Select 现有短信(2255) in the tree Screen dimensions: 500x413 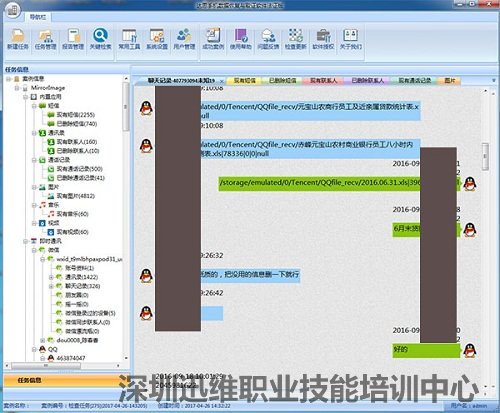[76, 115]
